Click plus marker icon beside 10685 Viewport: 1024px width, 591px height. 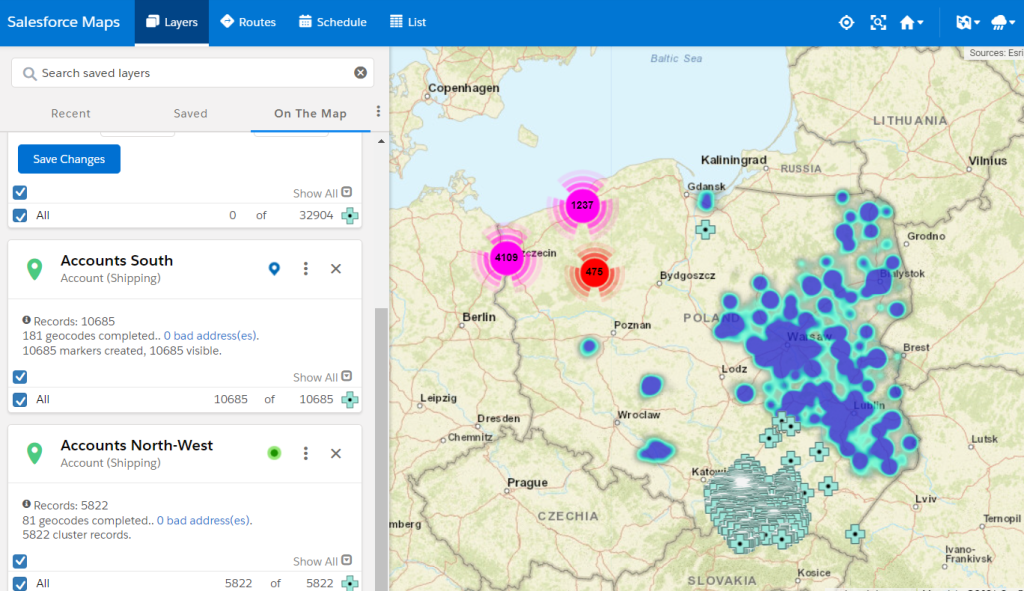(350, 400)
